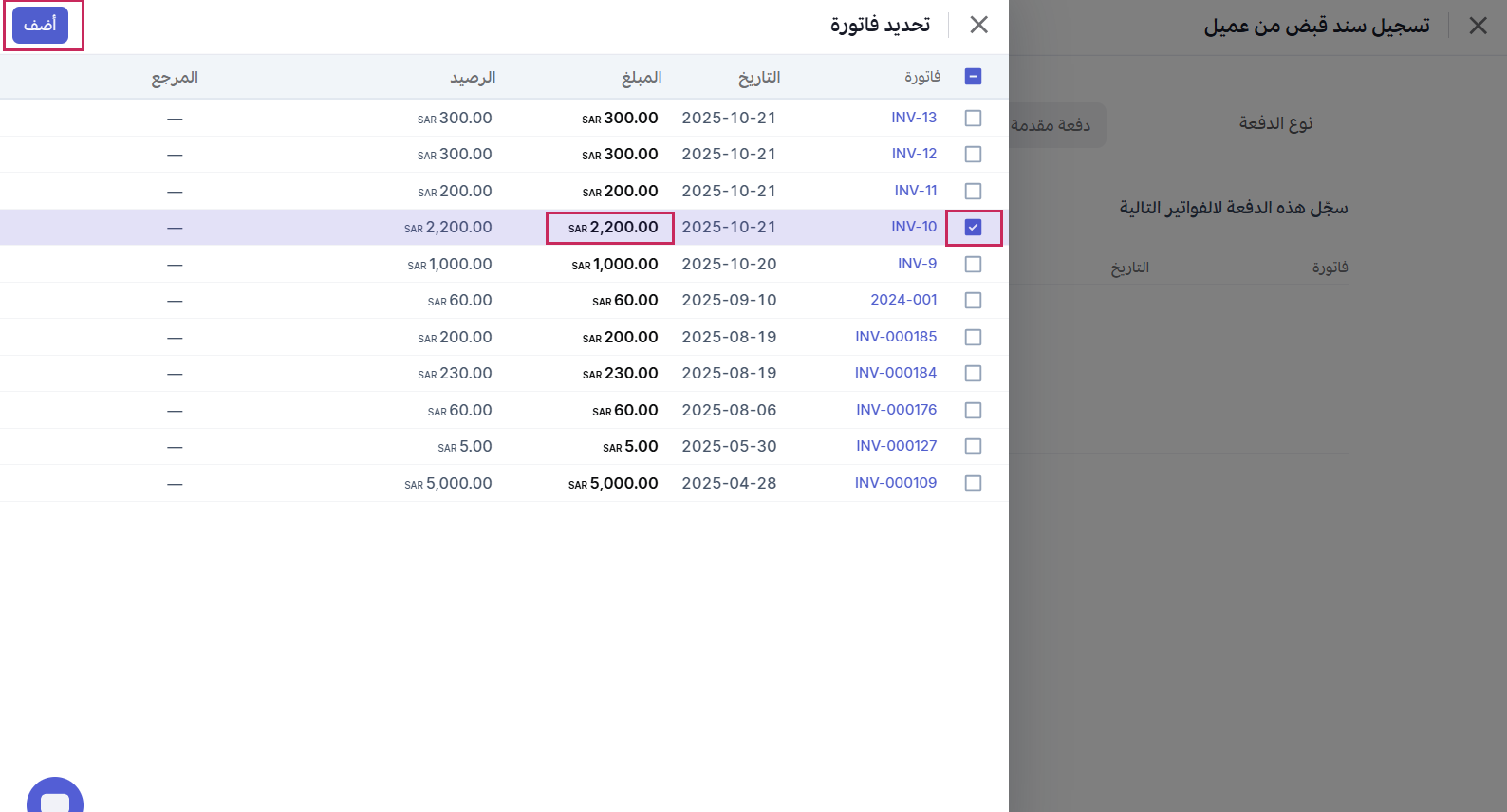
Task: Open the chat widget bubble icon
Action: pyautogui.click(x=55, y=799)
